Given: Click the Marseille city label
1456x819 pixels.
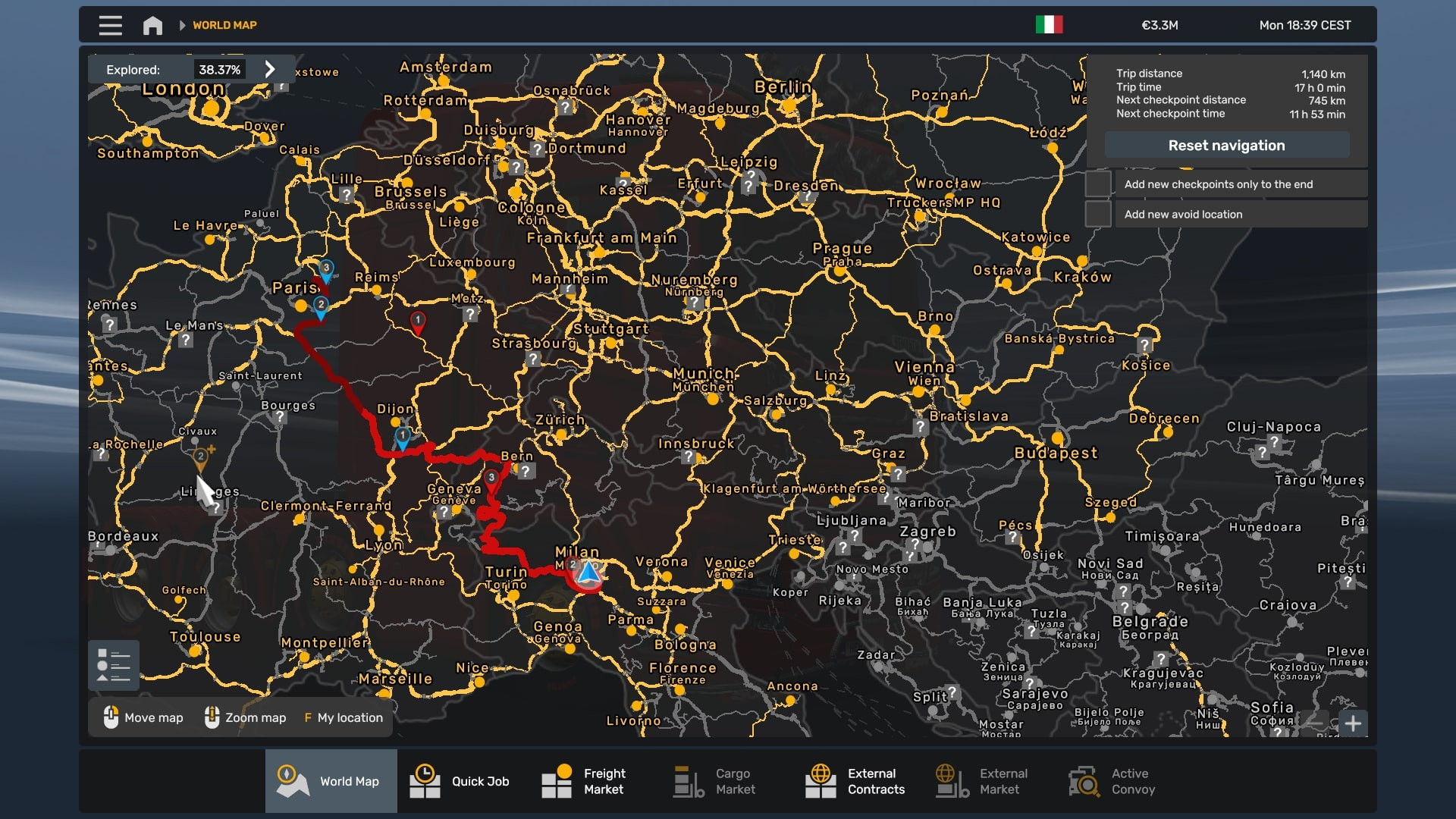Looking at the screenshot, I should coord(395,679).
